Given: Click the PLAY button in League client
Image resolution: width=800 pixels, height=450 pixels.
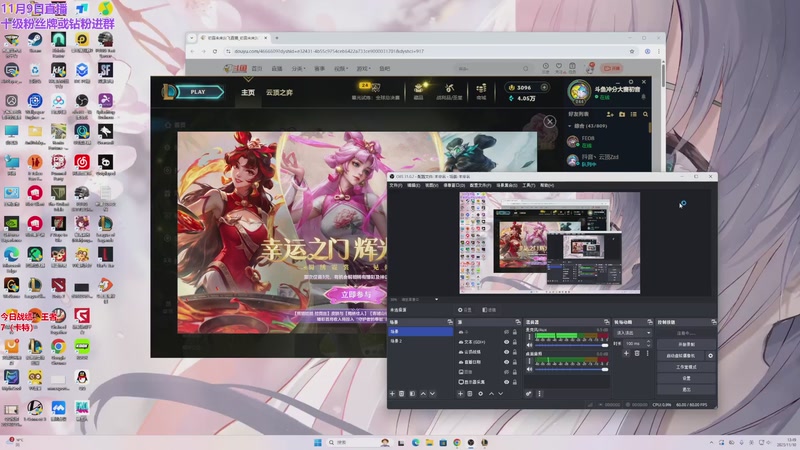Looking at the screenshot, I should click(x=199, y=92).
